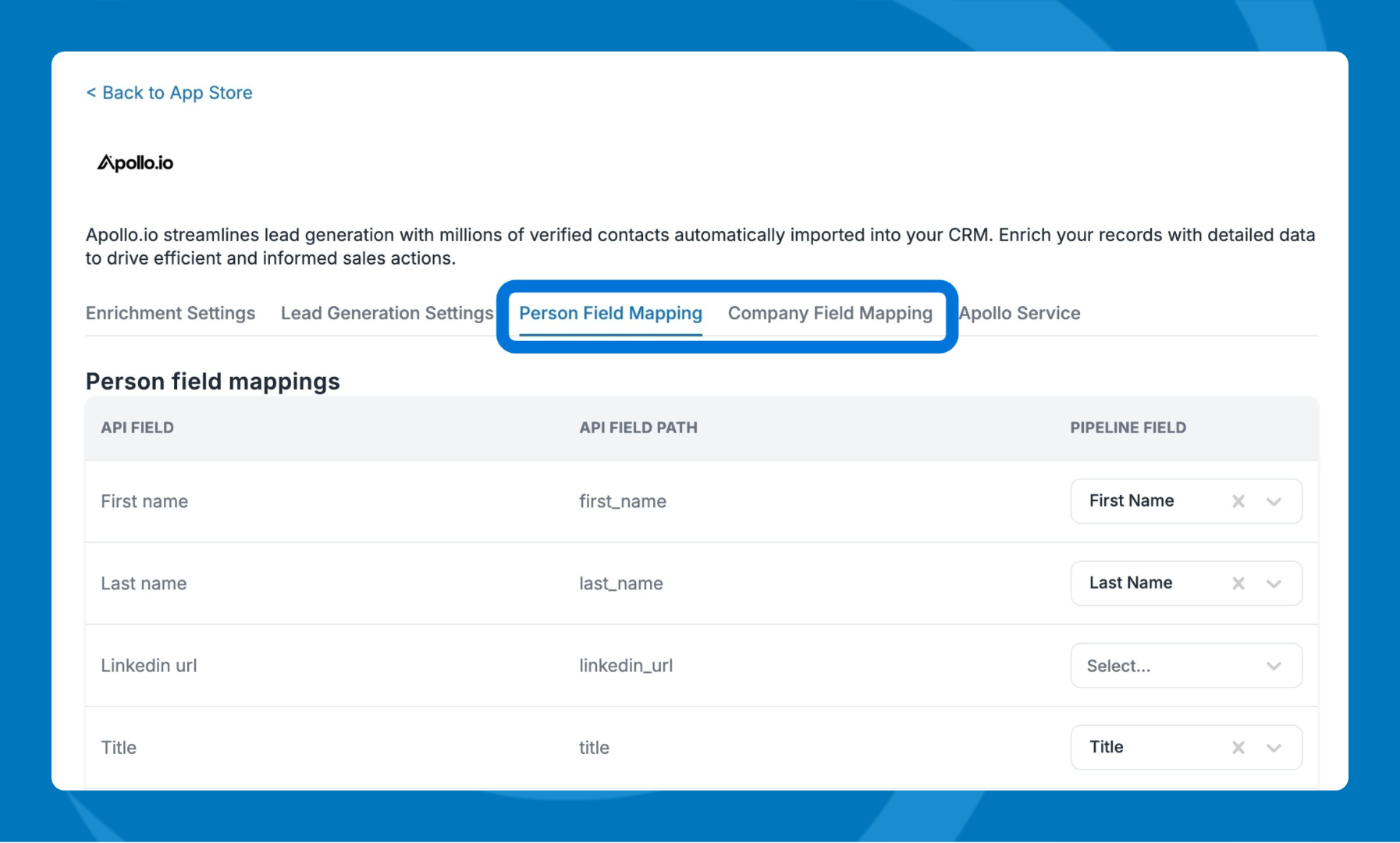
Task: Click the PIPELINE FIELD column header
Action: click(1128, 428)
